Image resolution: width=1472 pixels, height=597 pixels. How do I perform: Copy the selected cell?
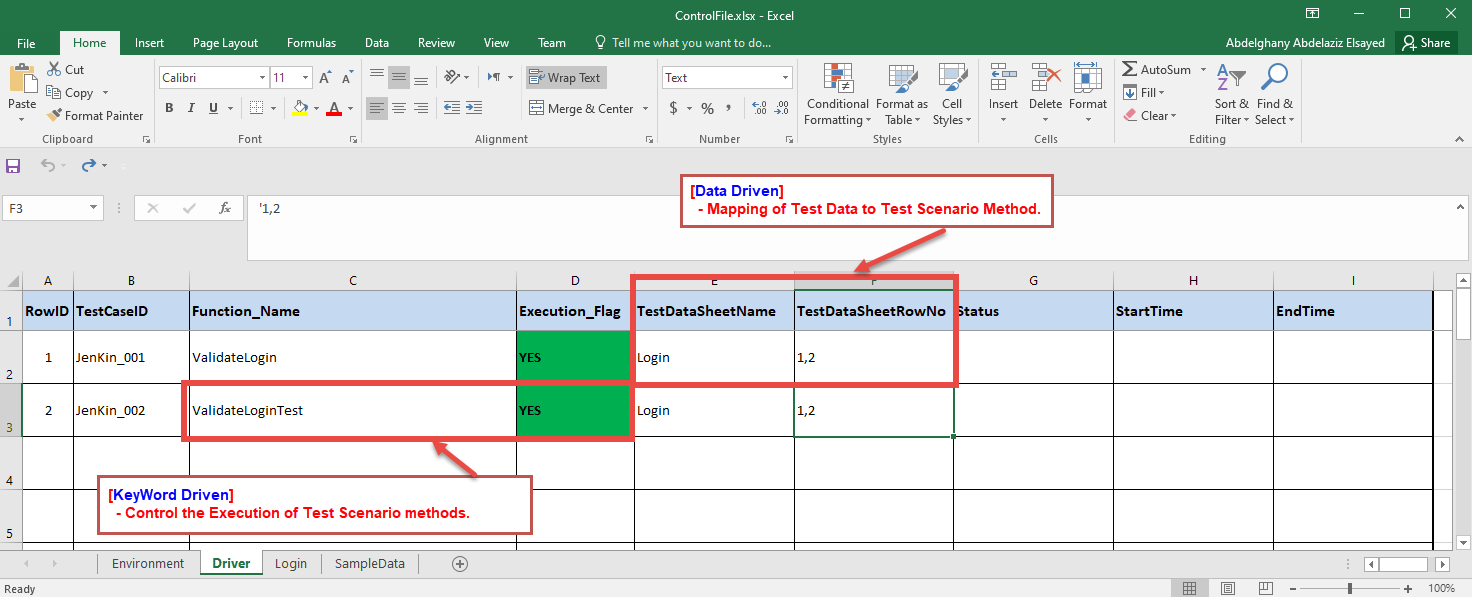click(x=70, y=93)
